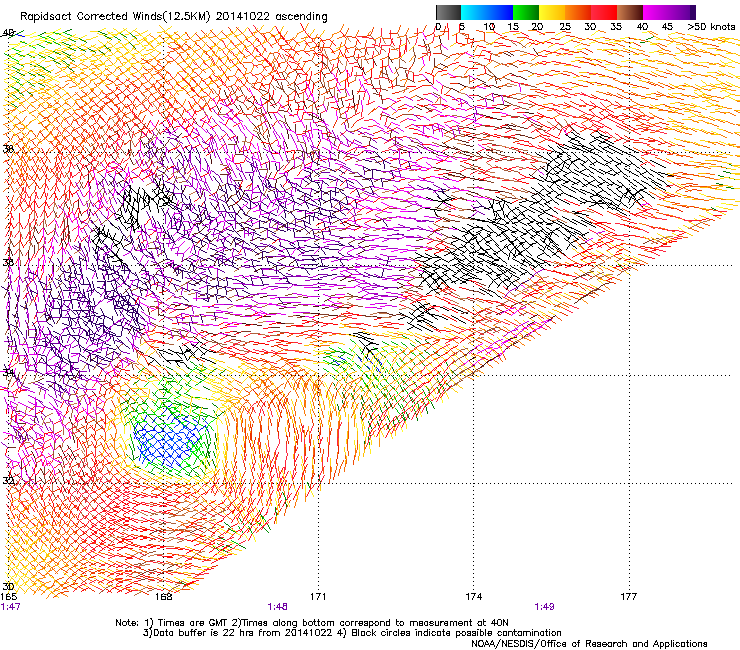Click longitude label 171
The width and height of the screenshot is (740, 650).
tap(318, 597)
